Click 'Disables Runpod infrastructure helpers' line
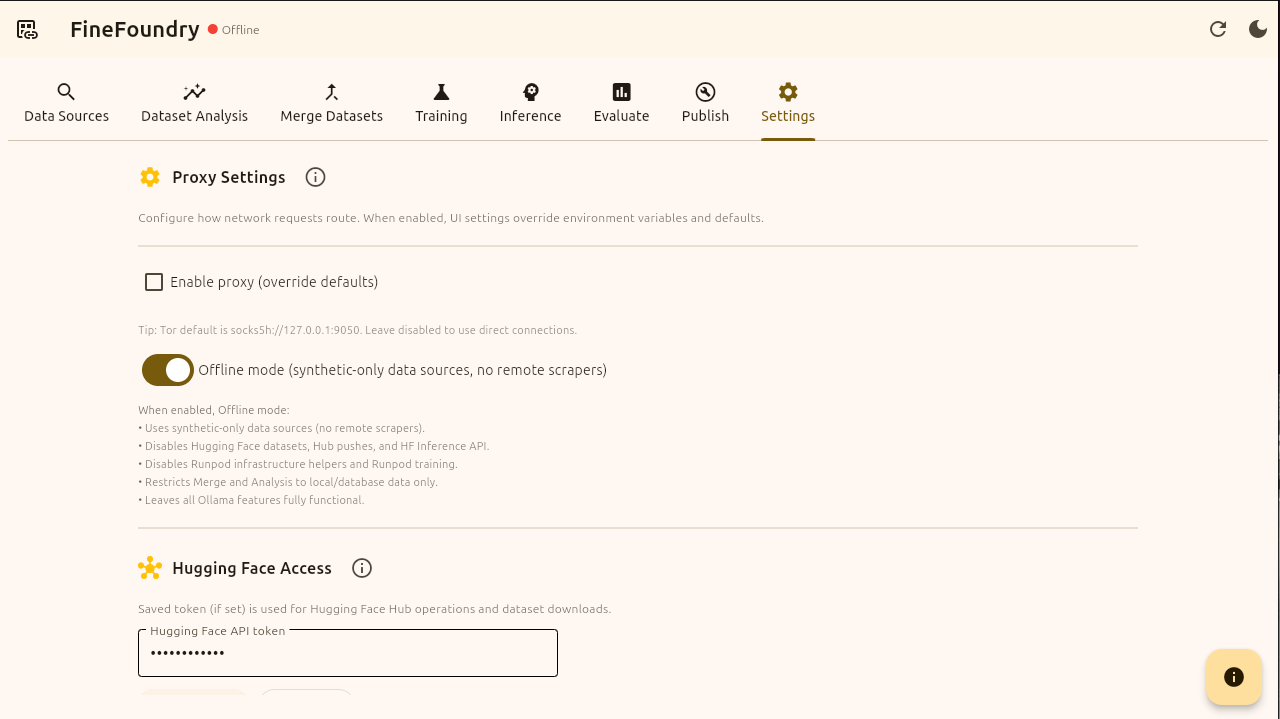Viewport: 1280px width, 719px height. tap(298, 464)
